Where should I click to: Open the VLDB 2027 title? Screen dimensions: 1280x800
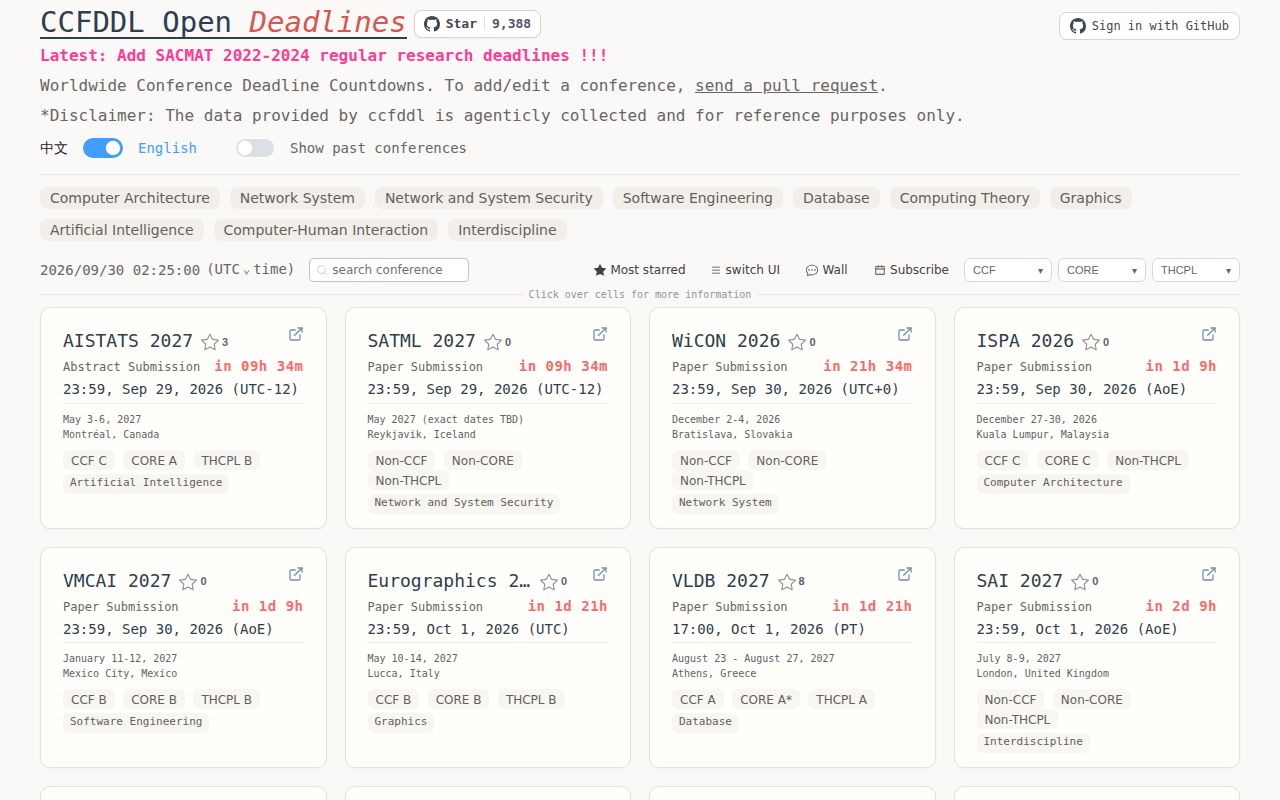[721, 581]
